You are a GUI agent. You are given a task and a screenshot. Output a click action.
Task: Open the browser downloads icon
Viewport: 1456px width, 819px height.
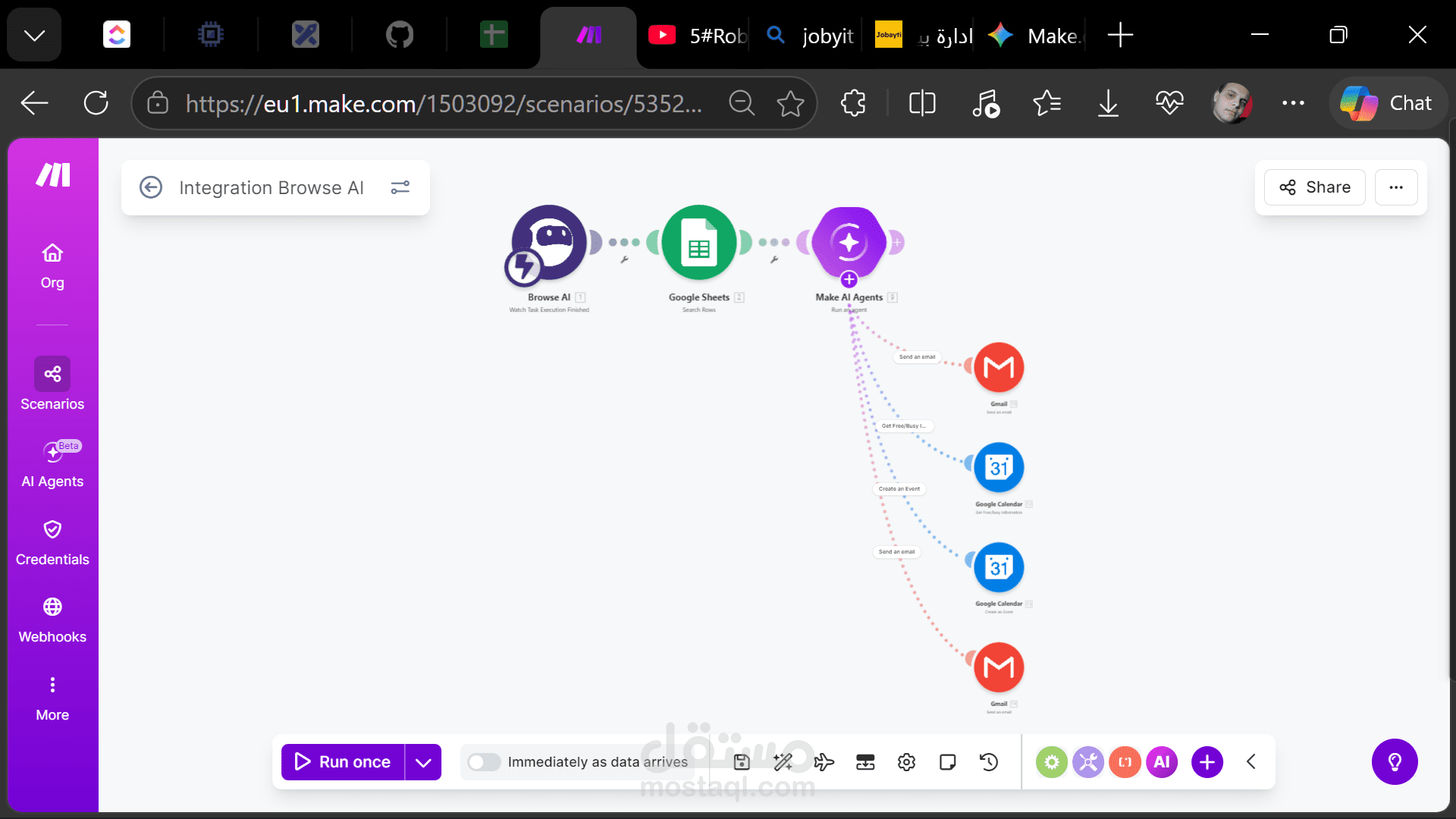[x=1108, y=103]
